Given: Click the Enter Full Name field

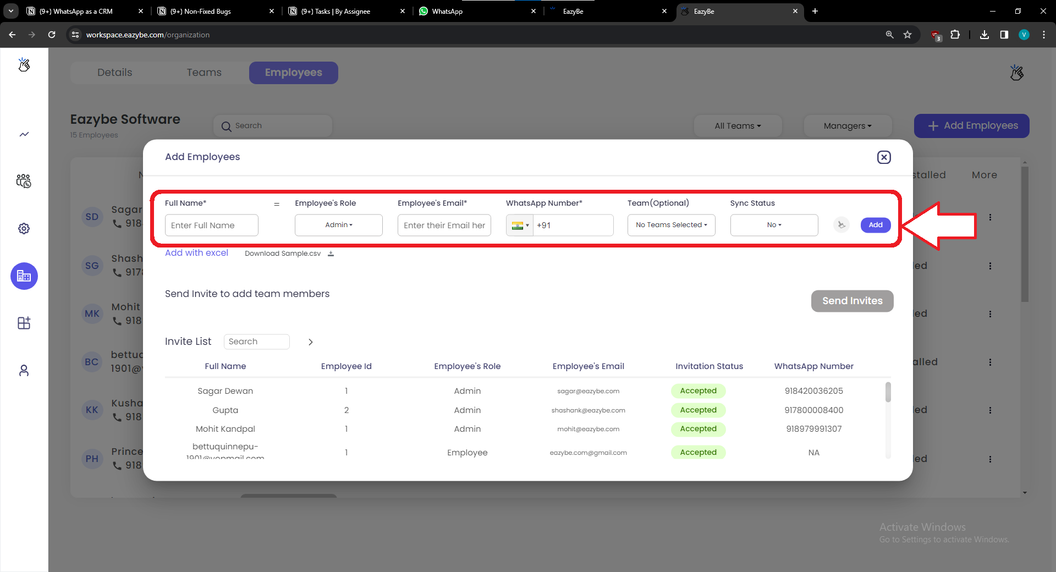Looking at the screenshot, I should [x=211, y=225].
